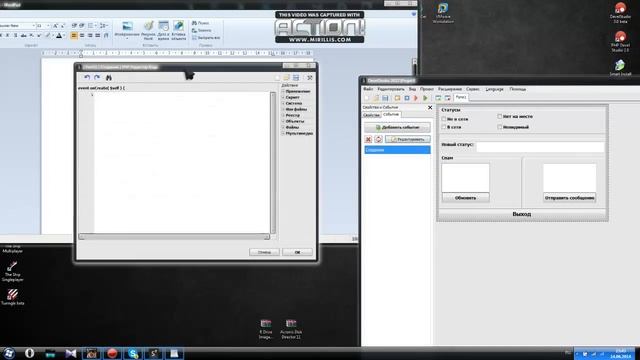Center-align text in WordPad

tap(82, 36)
